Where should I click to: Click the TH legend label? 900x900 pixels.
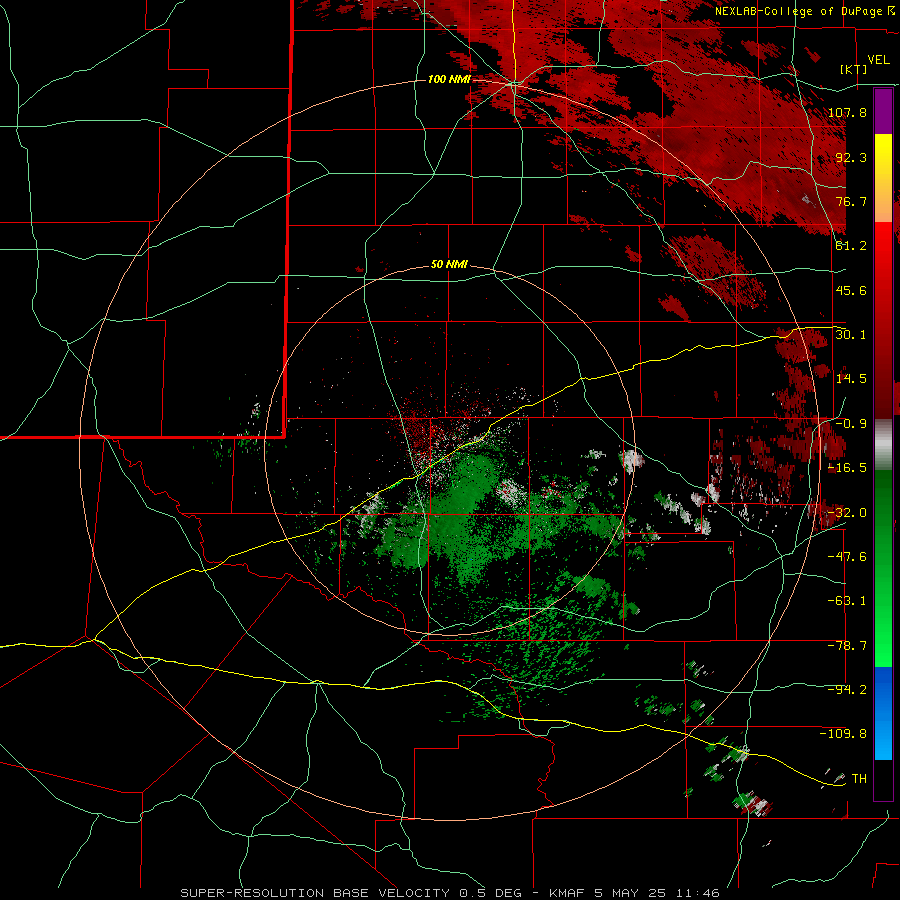(x=859, y=779)
